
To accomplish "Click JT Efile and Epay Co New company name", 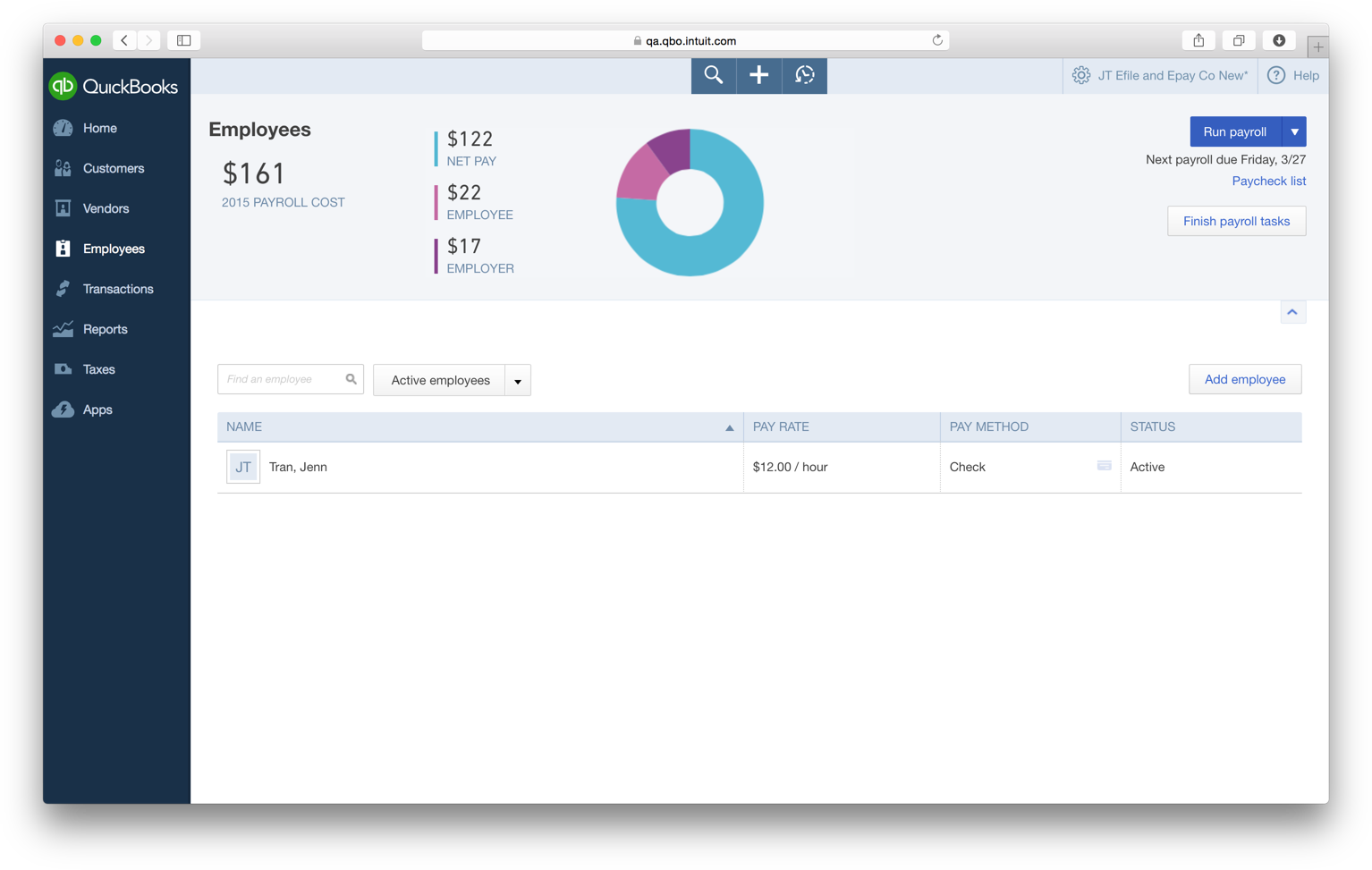I will (x=1173, y=76).
